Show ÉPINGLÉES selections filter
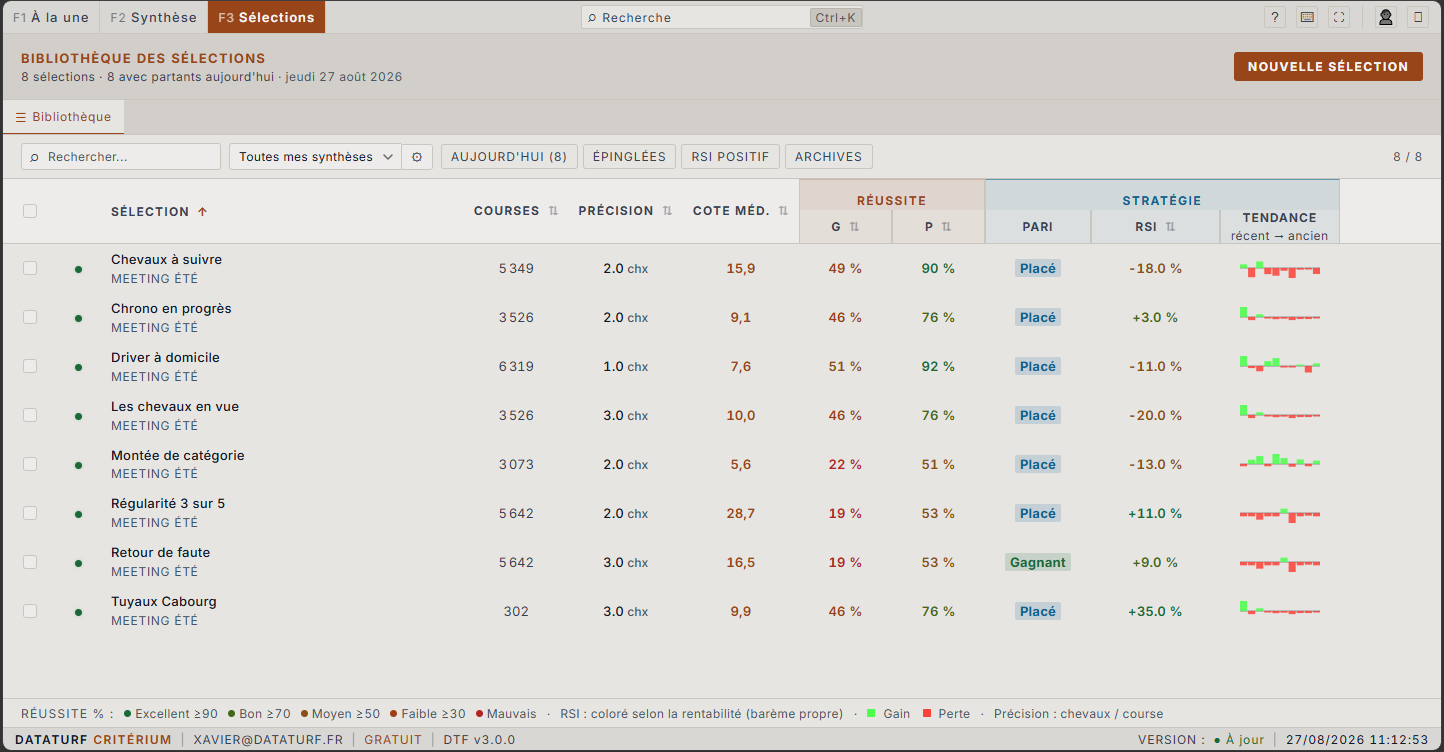The height and width of the screenshot is (752, 1444). pos(629,157)
